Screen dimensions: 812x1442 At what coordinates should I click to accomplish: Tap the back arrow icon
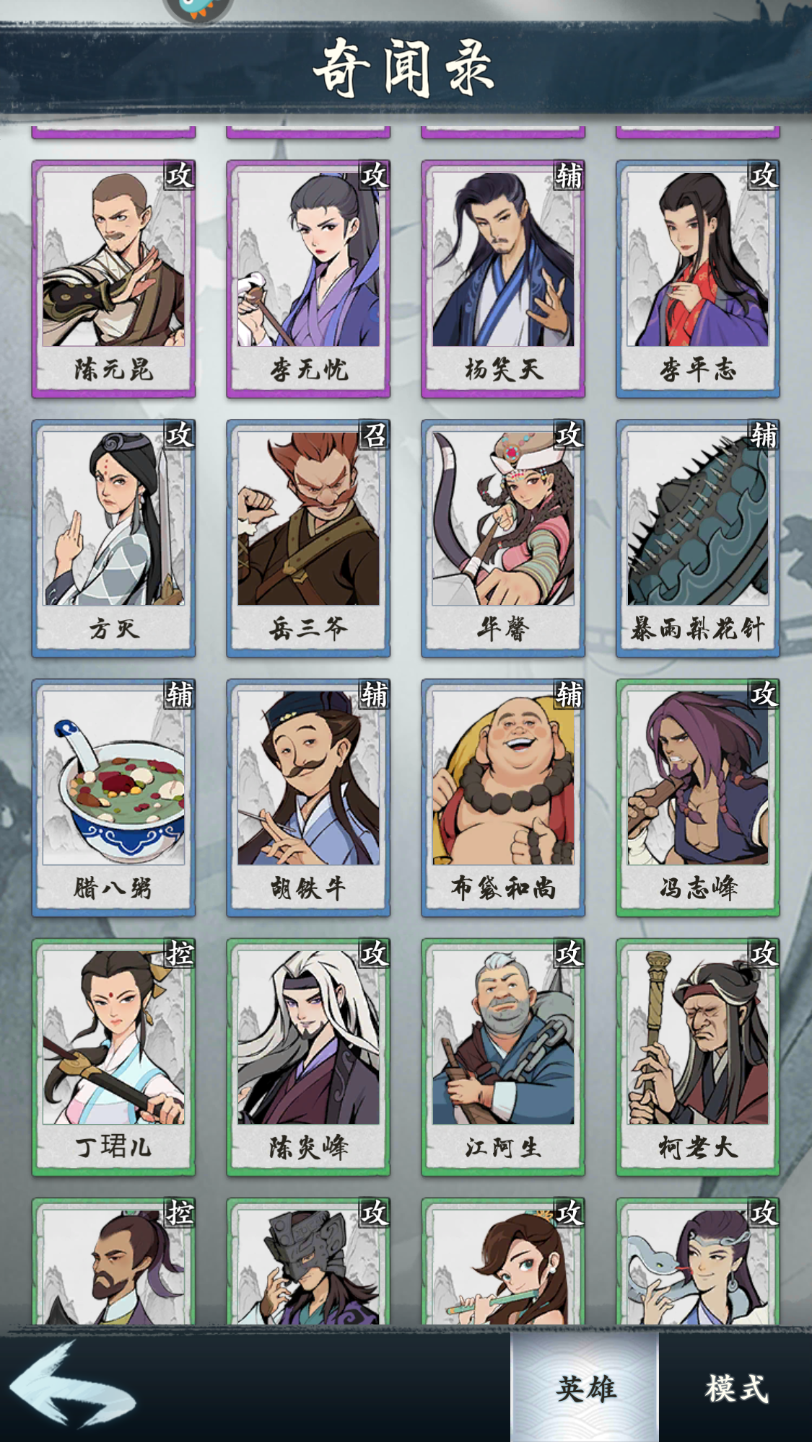click(x=72, y=1385)
